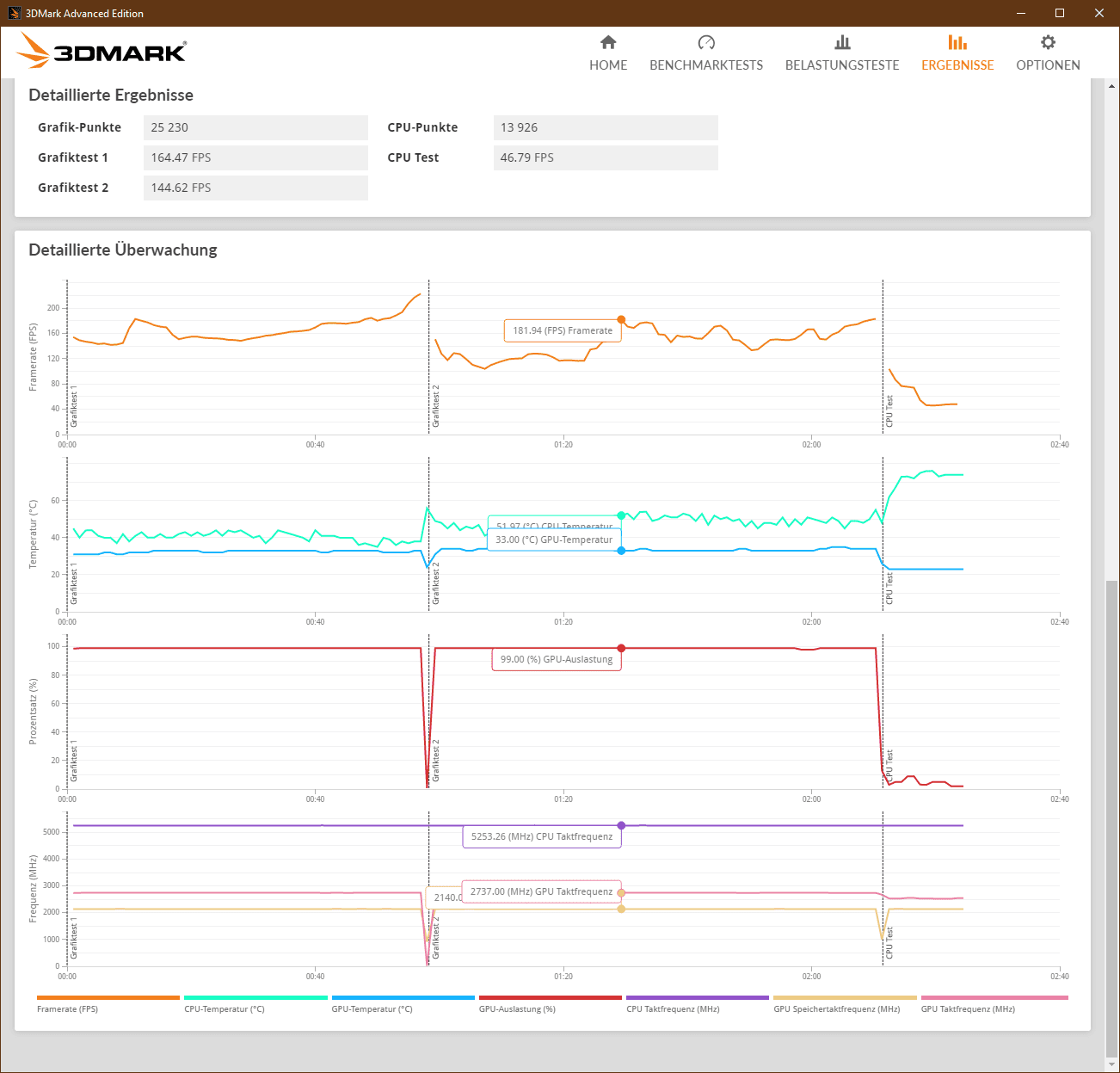Toggle Framerate (FPS) legend series

tap(108, 1004)
